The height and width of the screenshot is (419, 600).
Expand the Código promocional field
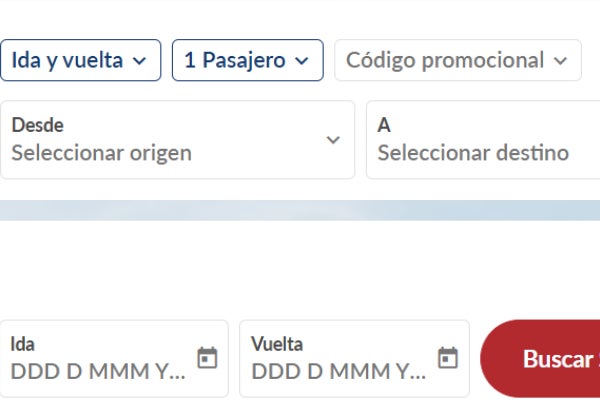point(458,60)
